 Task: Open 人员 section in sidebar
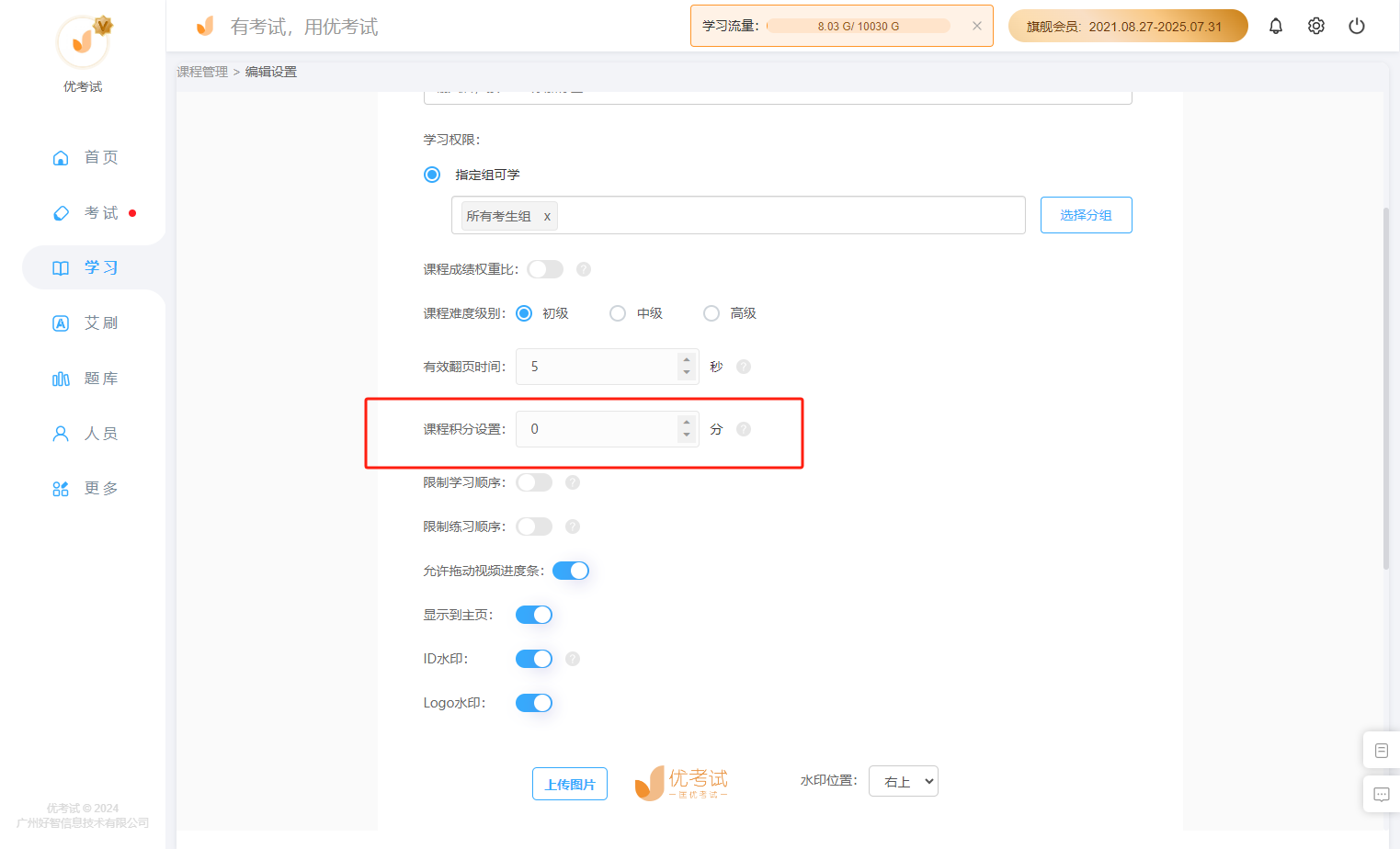click(85, 433)
